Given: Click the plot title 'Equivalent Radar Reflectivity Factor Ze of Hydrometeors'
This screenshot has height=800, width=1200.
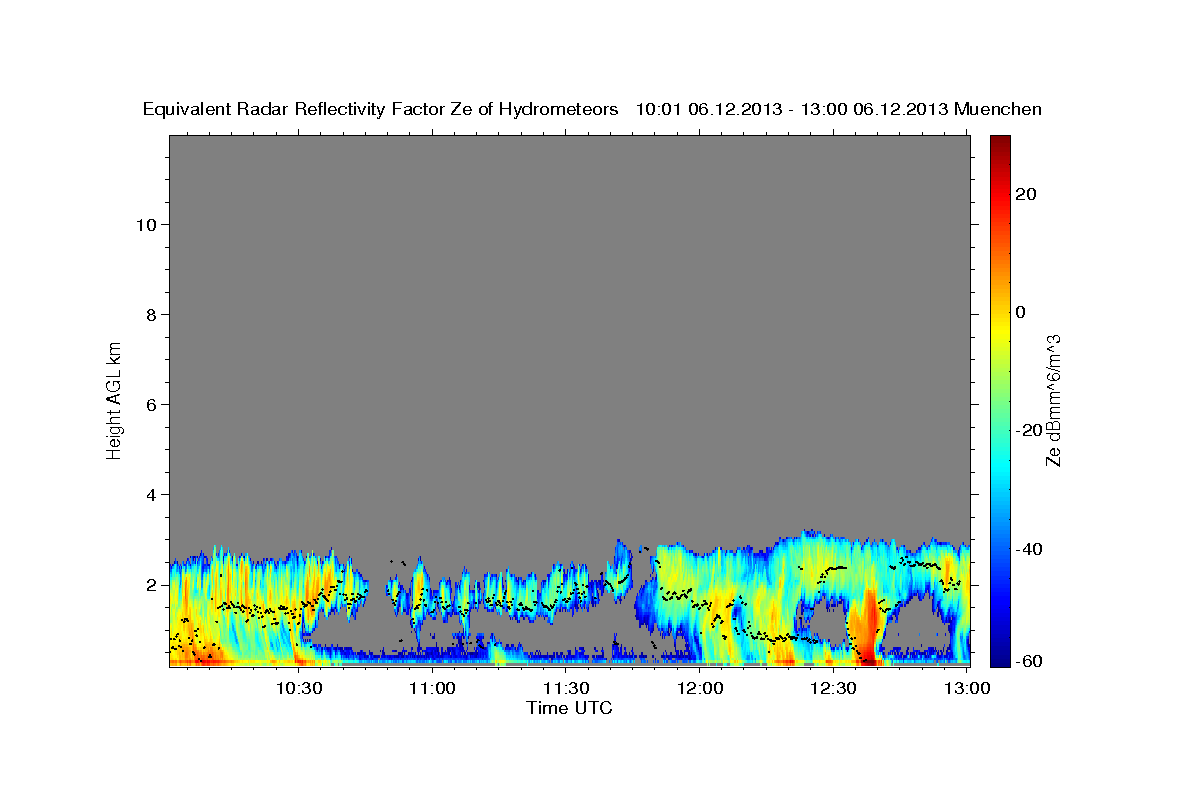Looking at the screenshot, I should pyautogui.click(x=381, y=109).
